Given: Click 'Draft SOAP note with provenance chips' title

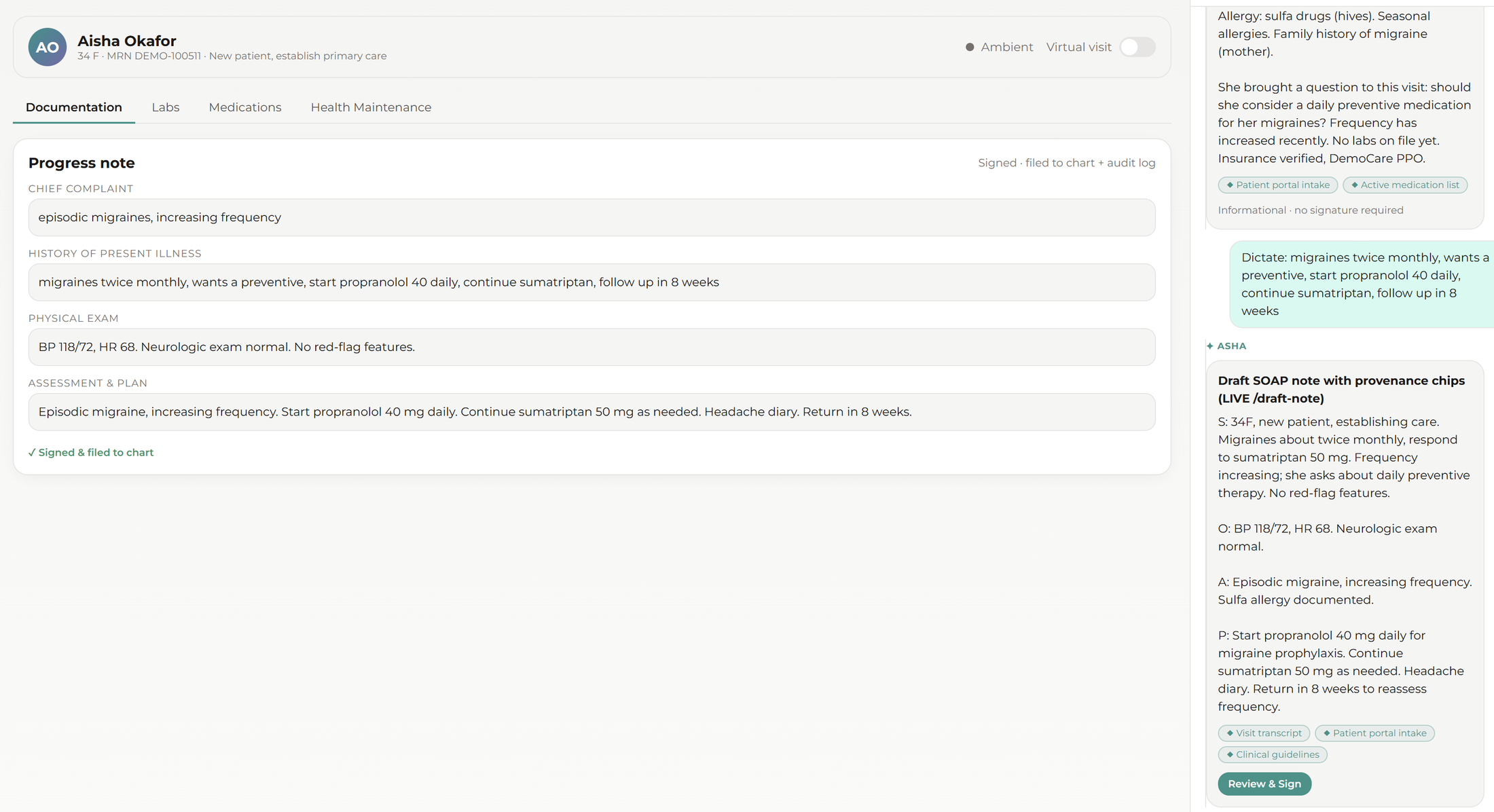Looking at the screenshot, I should pyautogui.click(x=1341, y=390).
